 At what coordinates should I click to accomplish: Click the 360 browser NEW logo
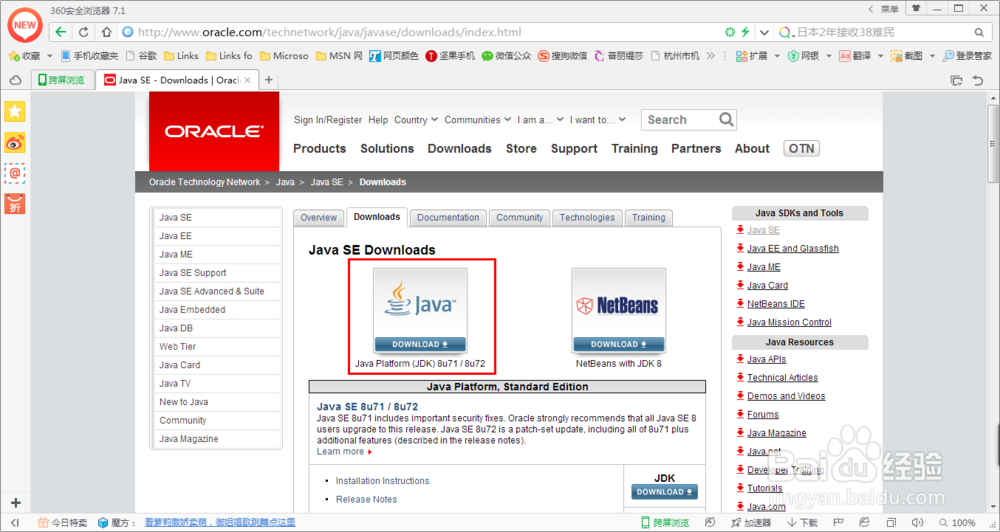[25, 26]
